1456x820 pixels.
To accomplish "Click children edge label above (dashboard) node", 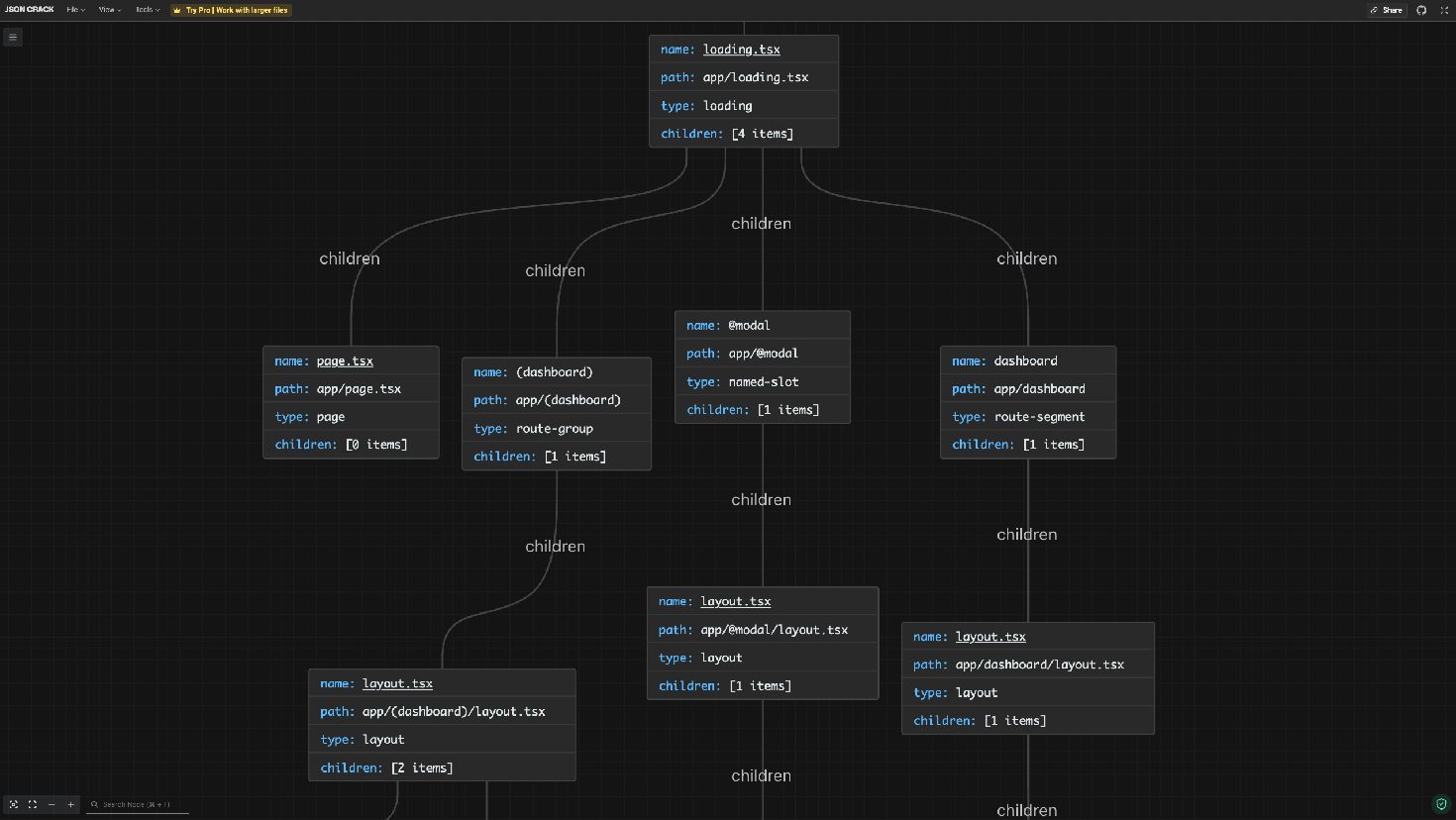I will click(556, 270).
